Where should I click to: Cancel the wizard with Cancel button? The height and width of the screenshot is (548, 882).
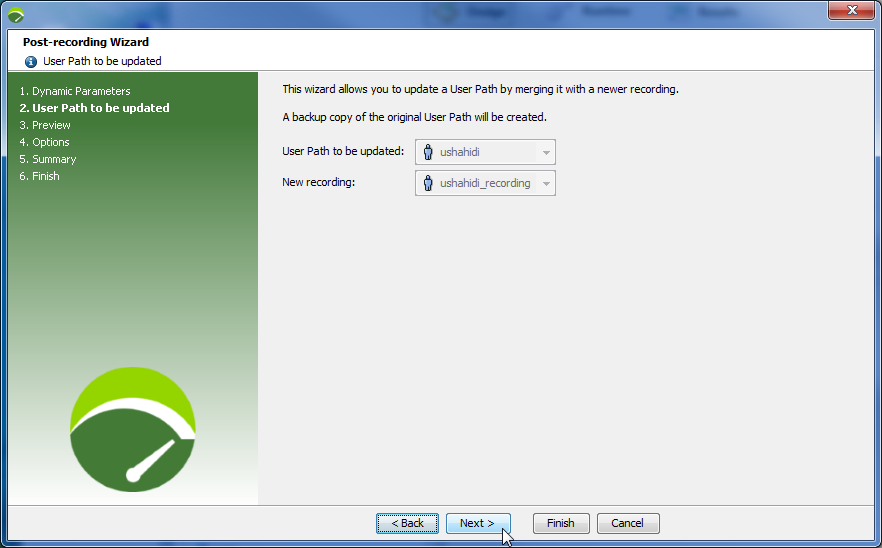[x=627, y=523]
